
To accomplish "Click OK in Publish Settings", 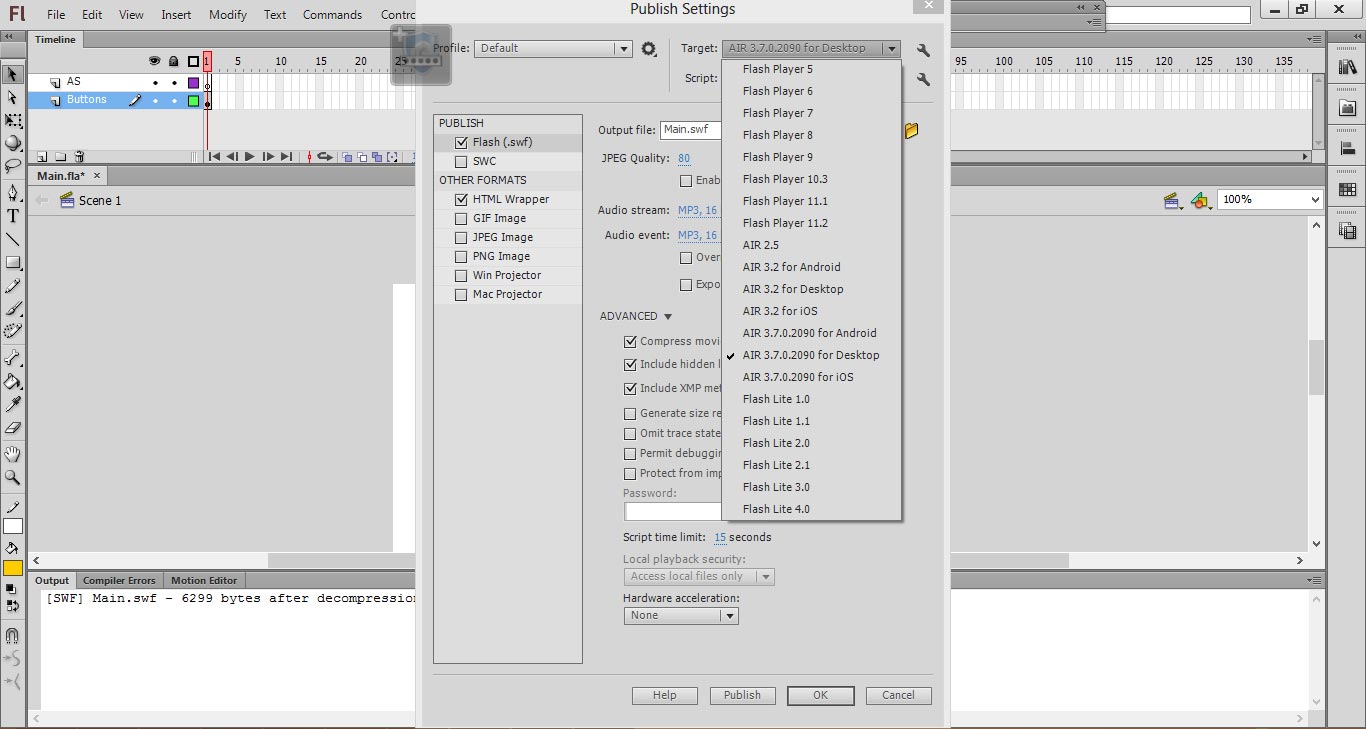I will [x=820, y=696].
